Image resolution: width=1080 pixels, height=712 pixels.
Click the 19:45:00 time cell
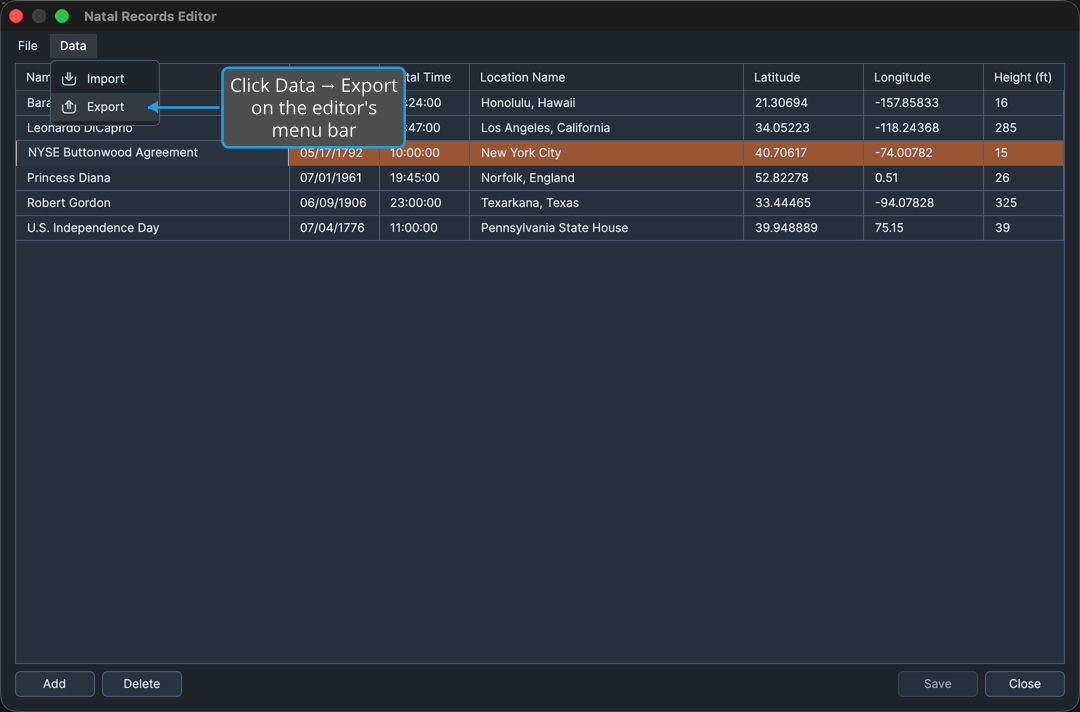424,178
